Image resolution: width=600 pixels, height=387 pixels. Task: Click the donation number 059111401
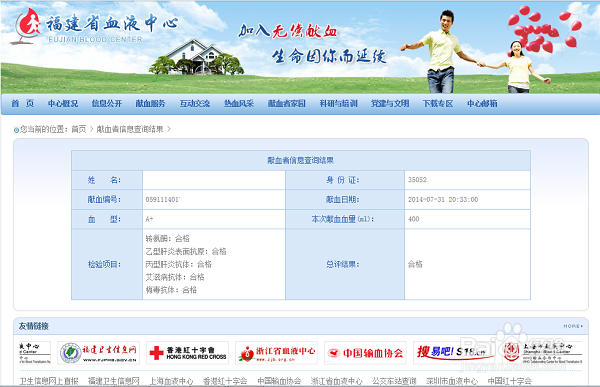click(163, 199)
